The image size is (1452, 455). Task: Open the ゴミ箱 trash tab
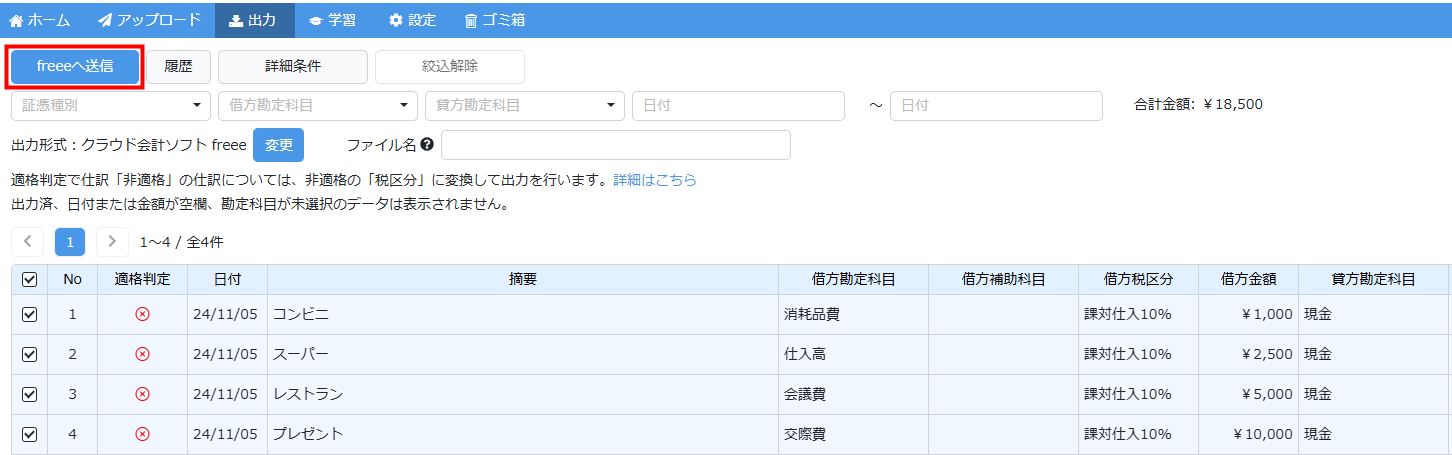point(494,20)
